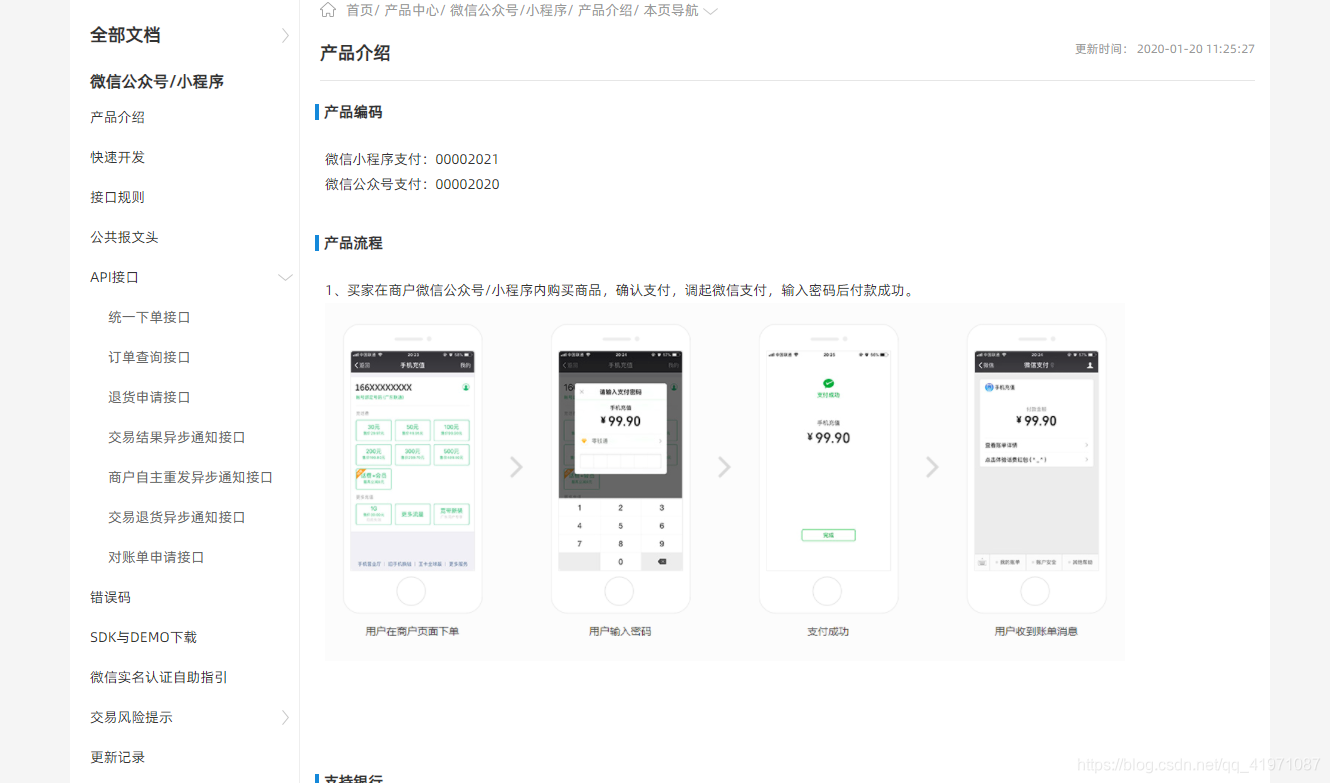Open 商户自主重发异步通知接口 doc

[x=191, y=477]
